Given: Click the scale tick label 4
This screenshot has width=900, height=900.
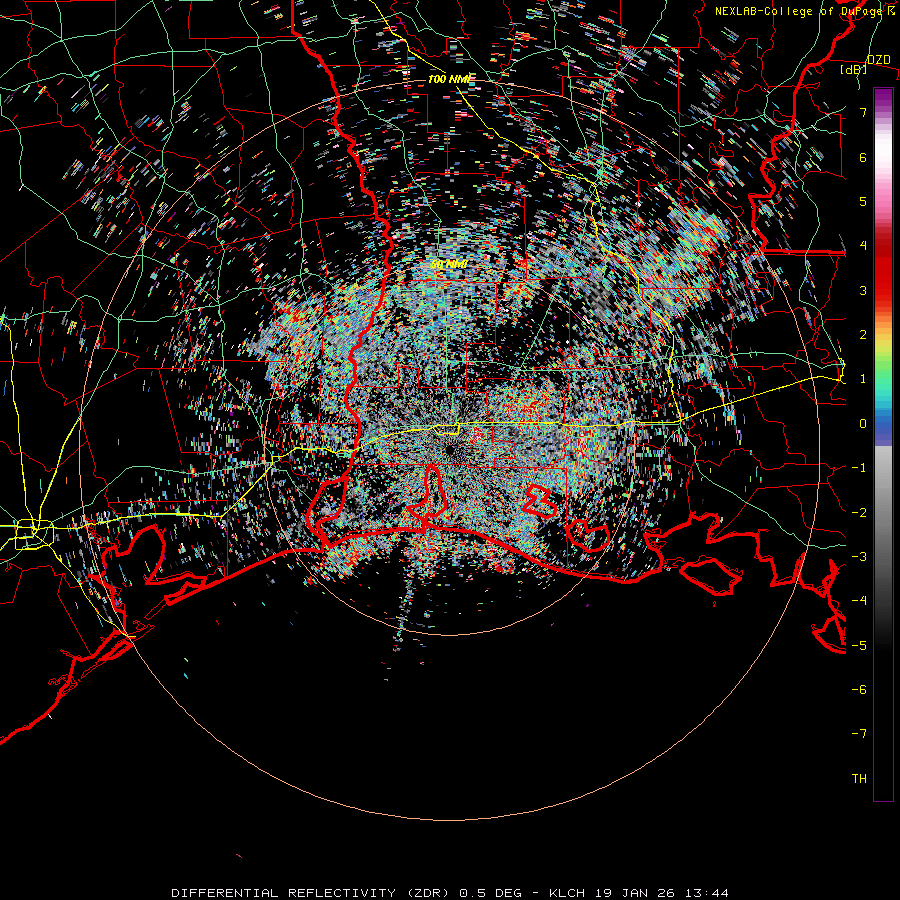Looking at the screenshot, I should [863, 246].
